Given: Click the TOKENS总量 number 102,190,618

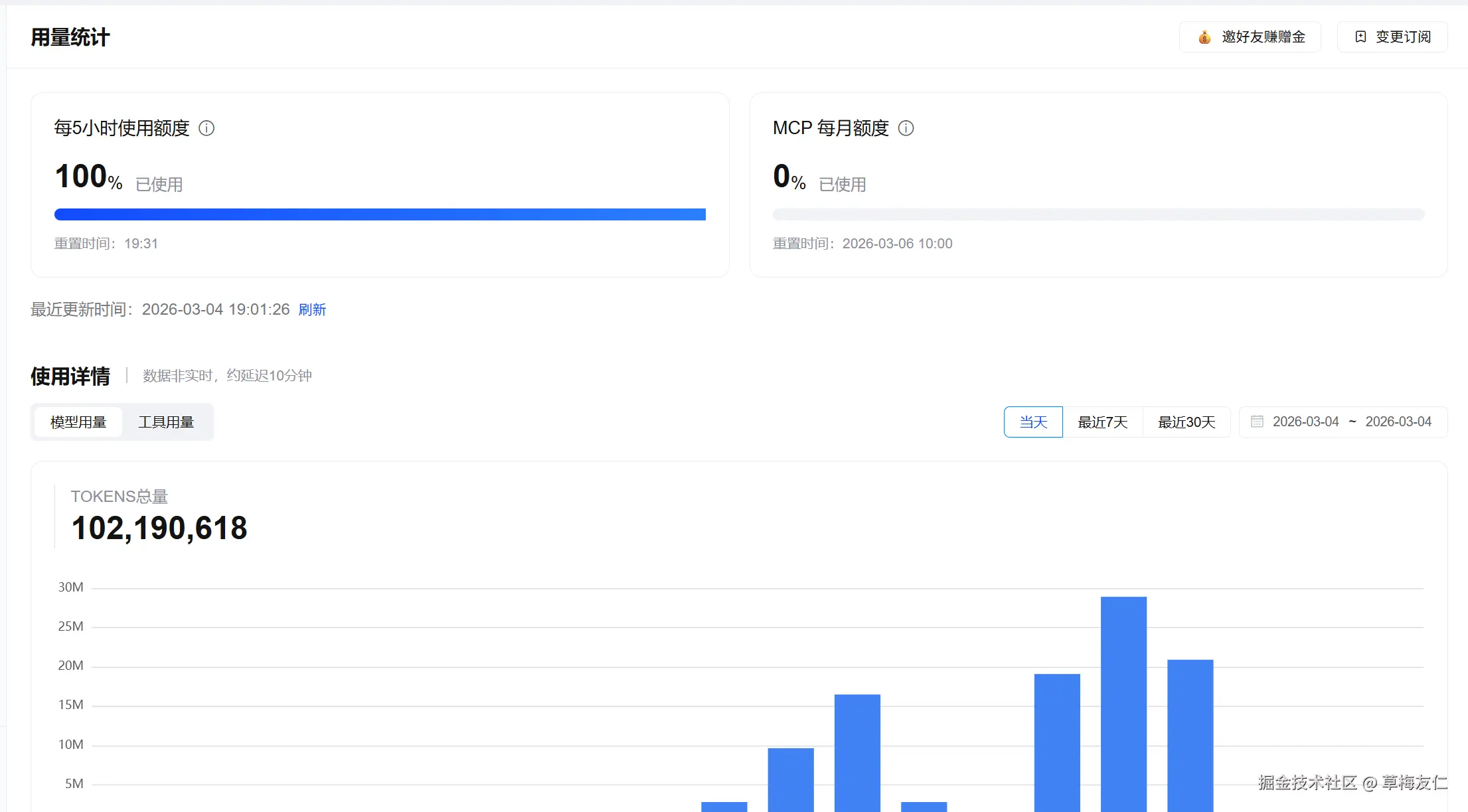Looking at the screenshot, I should (x=159, y=528).
